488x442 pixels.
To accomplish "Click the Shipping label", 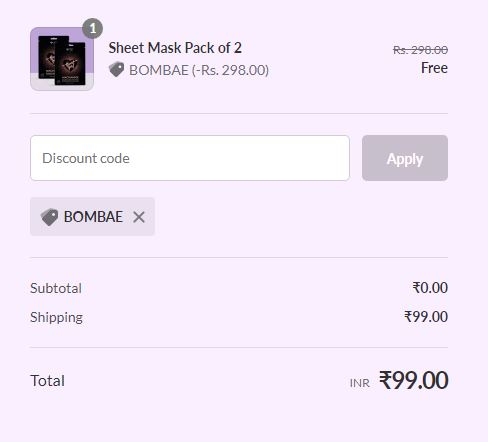I will (56, 317).
